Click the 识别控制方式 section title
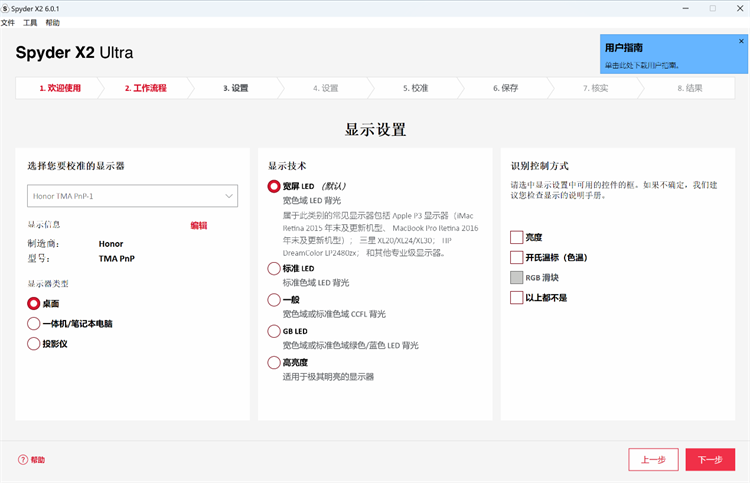This screenshot has height=483, width=750. 540,166
